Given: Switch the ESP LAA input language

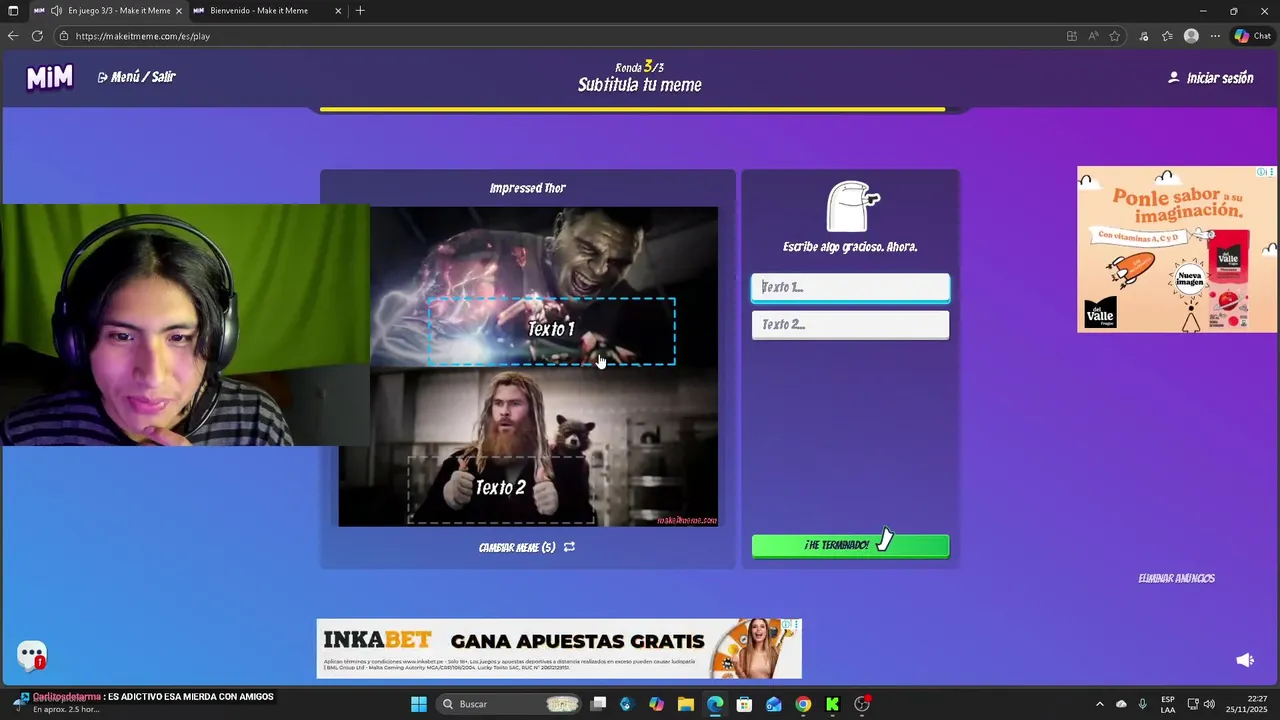Looking at the screenshot, I should (x=1168, y=704).
